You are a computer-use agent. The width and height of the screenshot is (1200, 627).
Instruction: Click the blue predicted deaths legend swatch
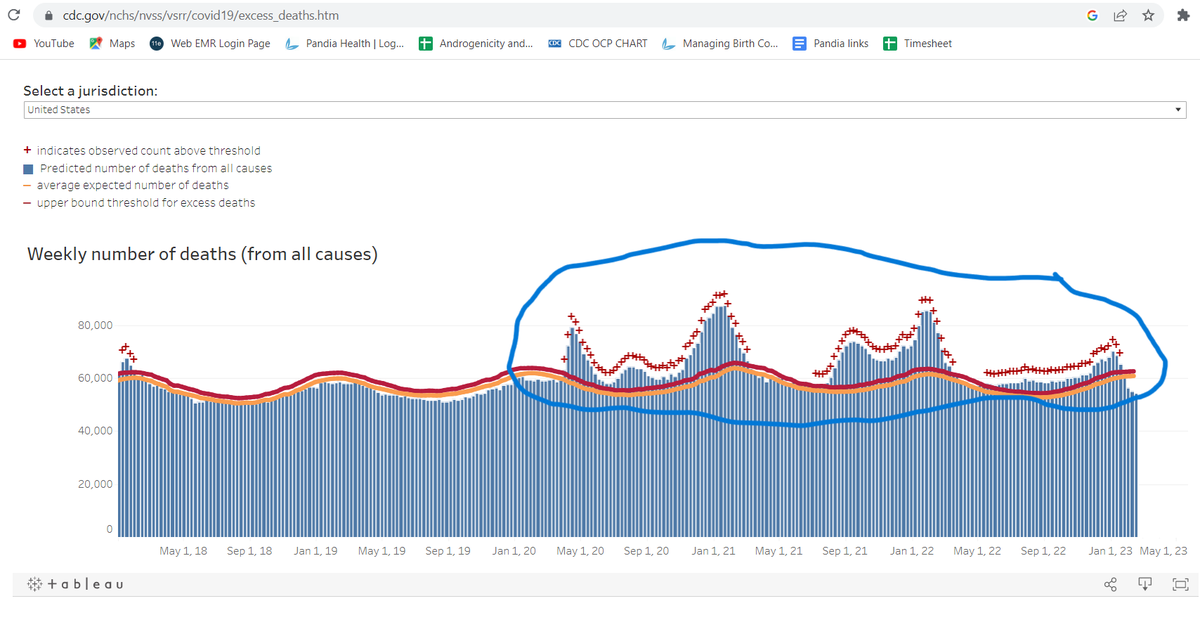coord(29,168)
